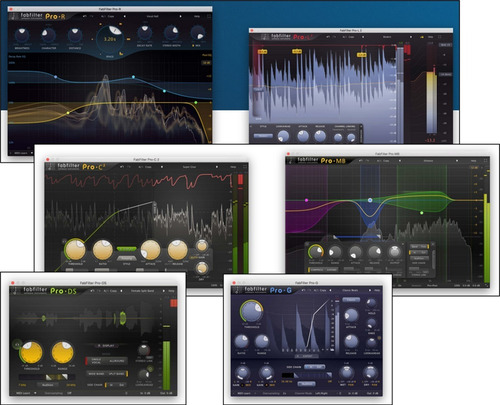Screen dimensions: 500x405
Task: Click Pro-L 2 Lookahead knob
Action: (283, 136)
